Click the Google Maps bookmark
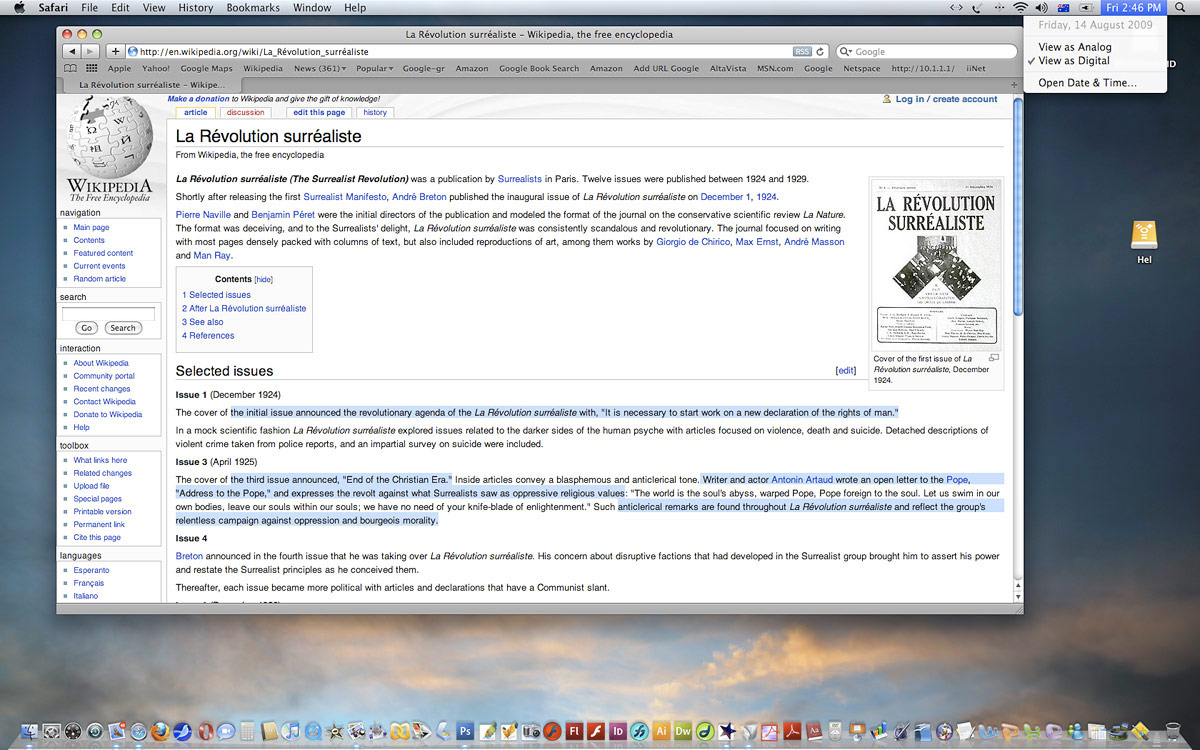This screenshot has height=750, width=1200. pos(206,69)
